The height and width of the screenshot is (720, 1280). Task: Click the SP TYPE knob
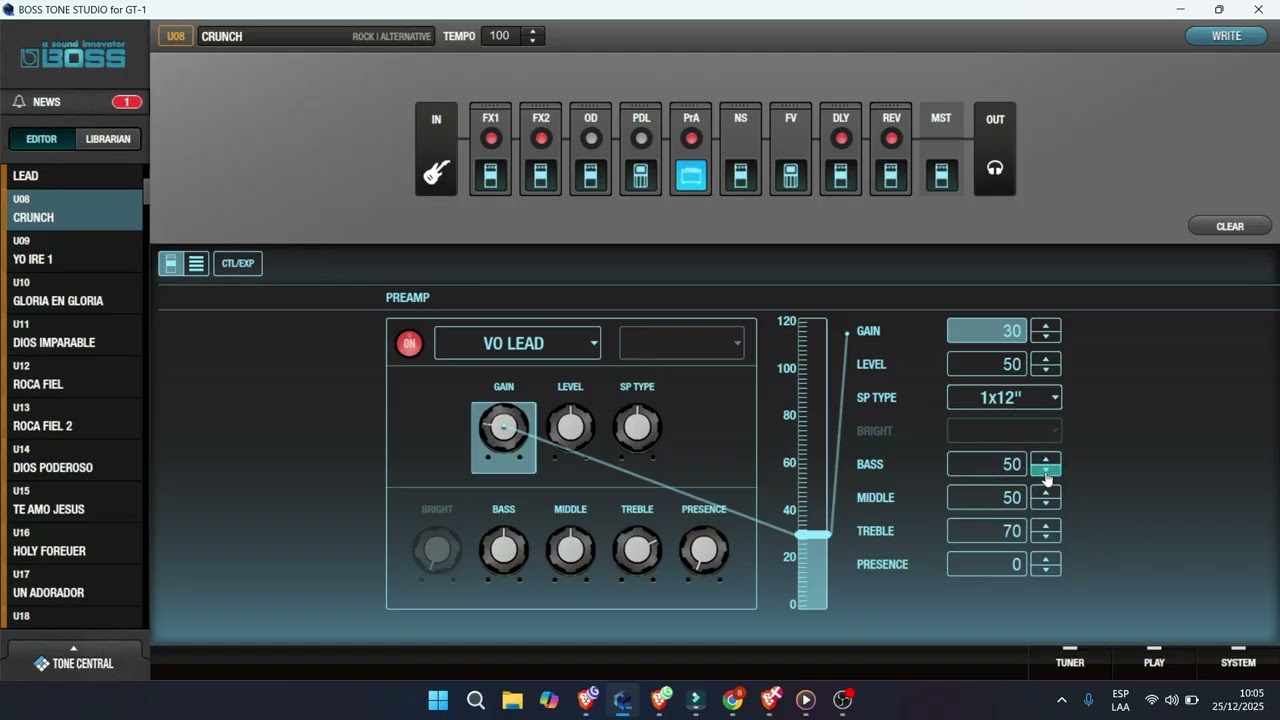coord(637,428)
